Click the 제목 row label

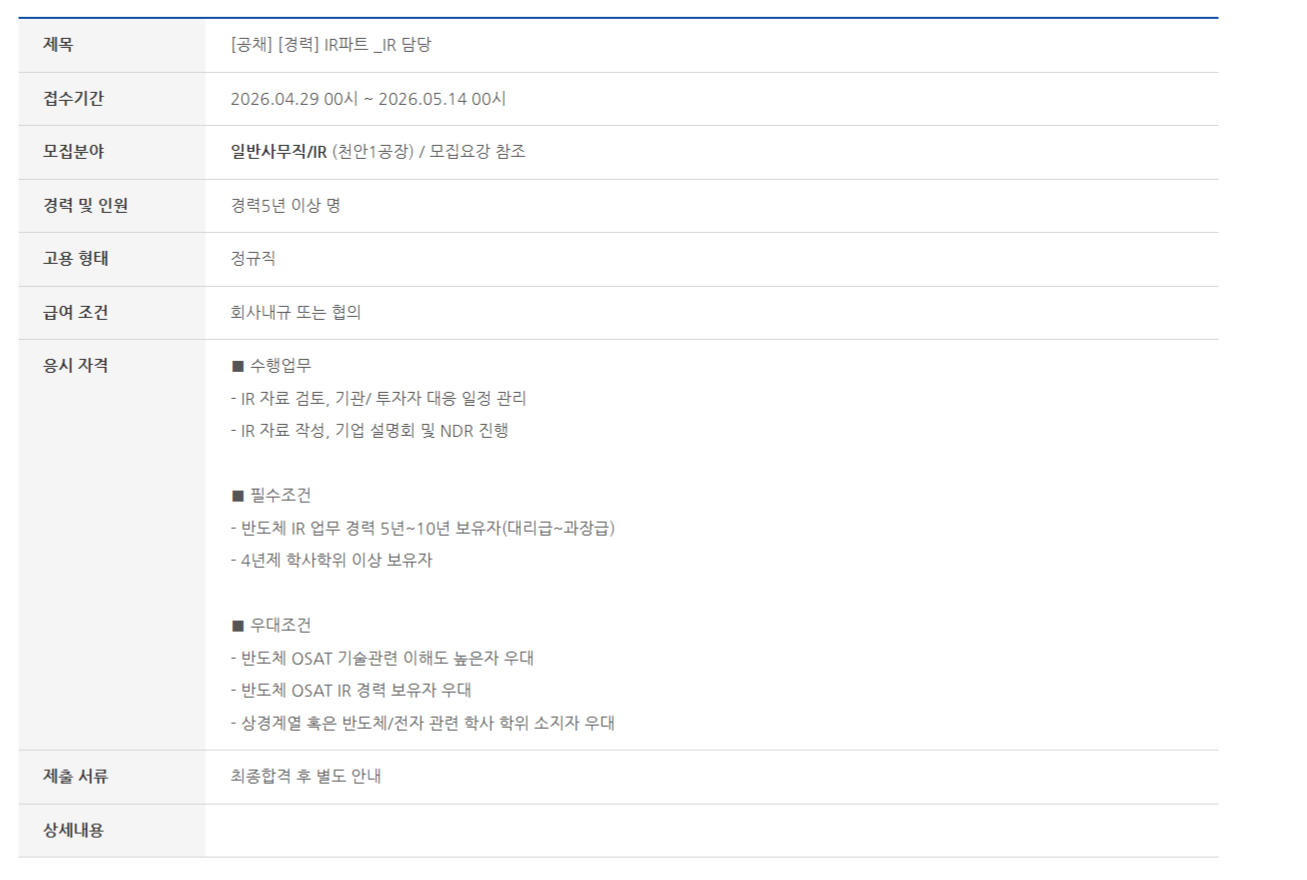[58, 45]
